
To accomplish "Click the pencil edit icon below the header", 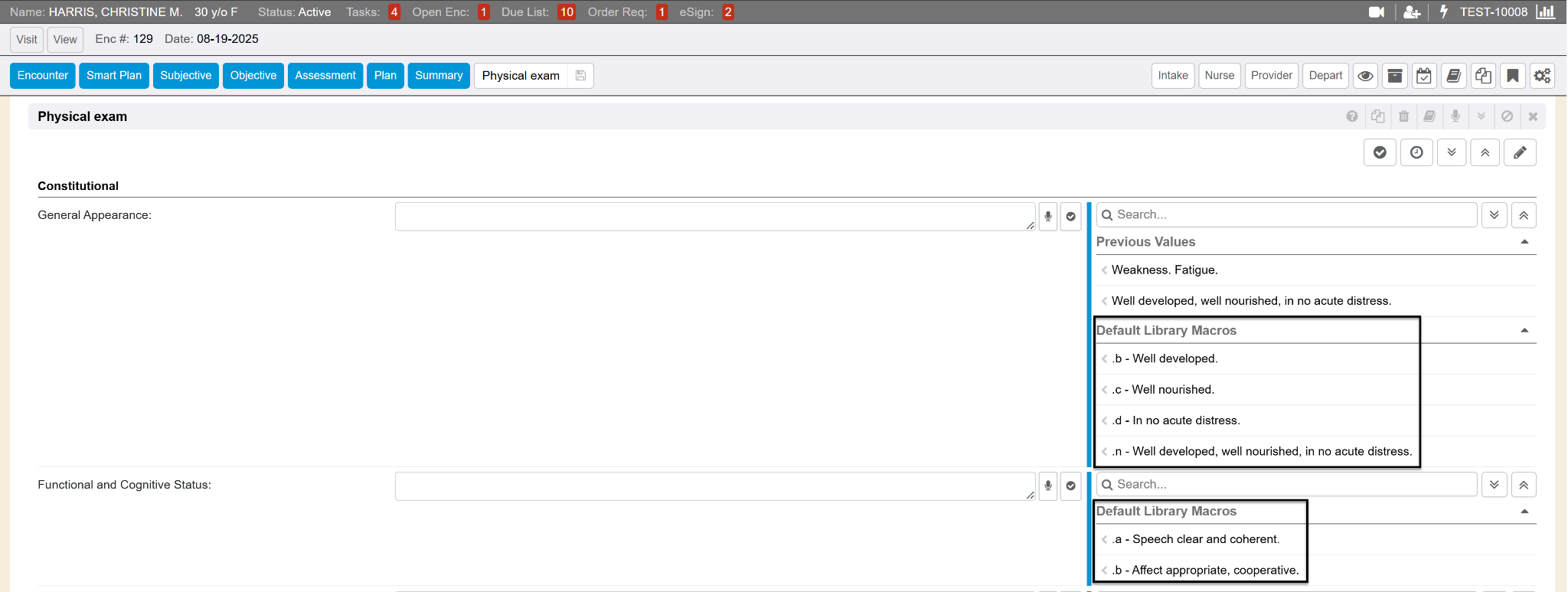I will (1520, 152).
